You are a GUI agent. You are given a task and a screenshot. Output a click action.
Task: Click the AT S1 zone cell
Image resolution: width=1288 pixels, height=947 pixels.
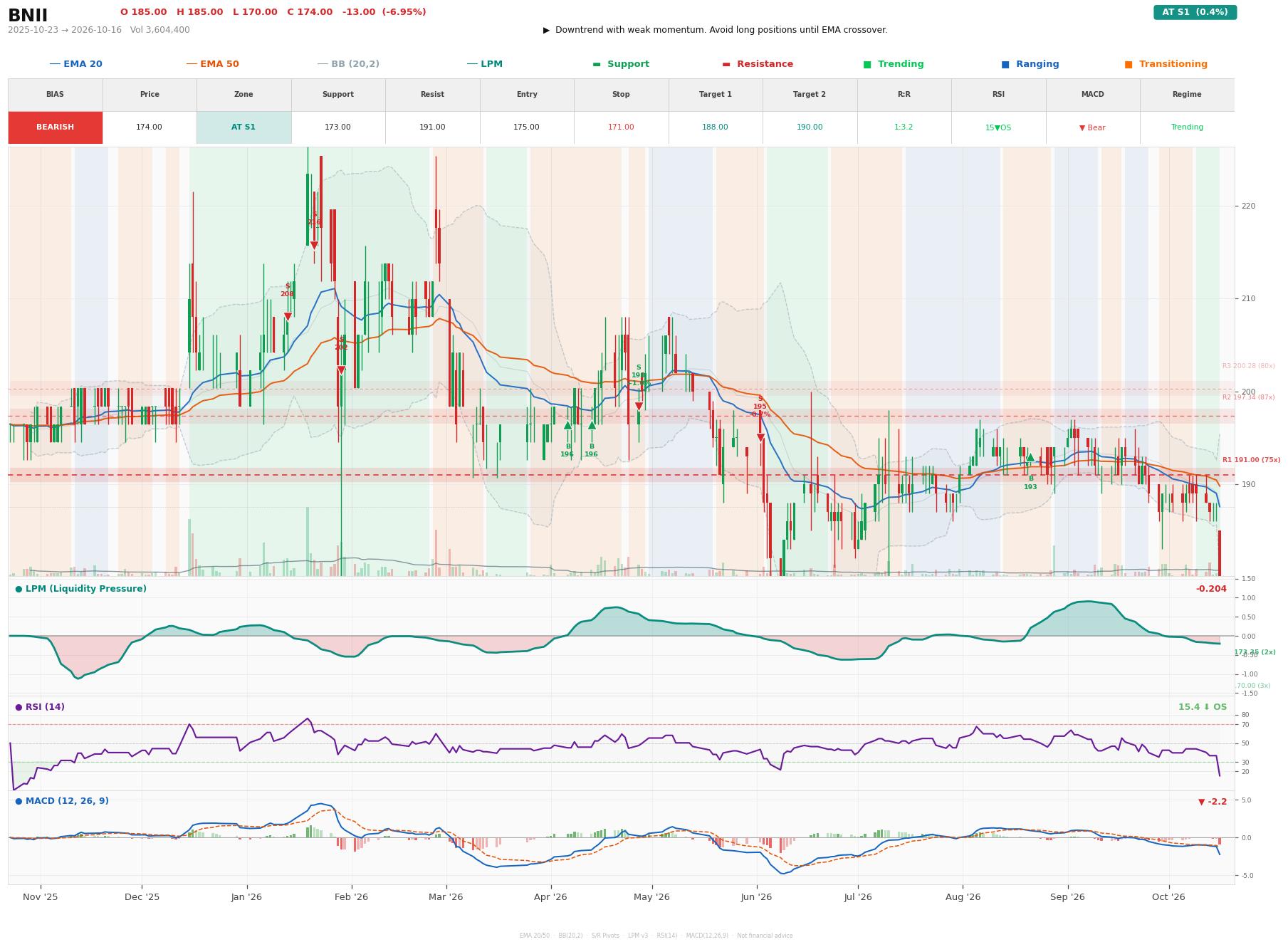244,127
